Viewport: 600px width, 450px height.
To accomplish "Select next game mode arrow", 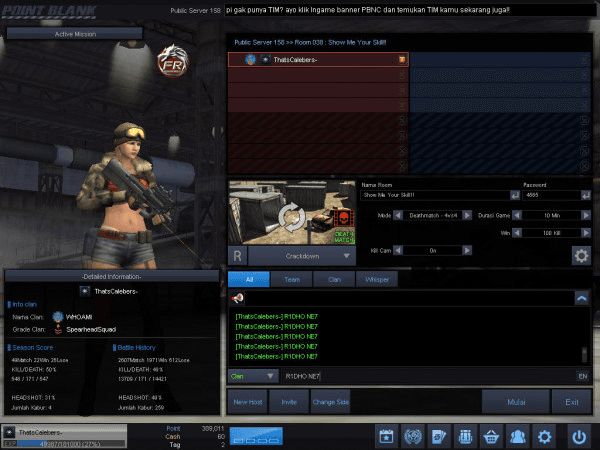I will (x=467, y=215).
